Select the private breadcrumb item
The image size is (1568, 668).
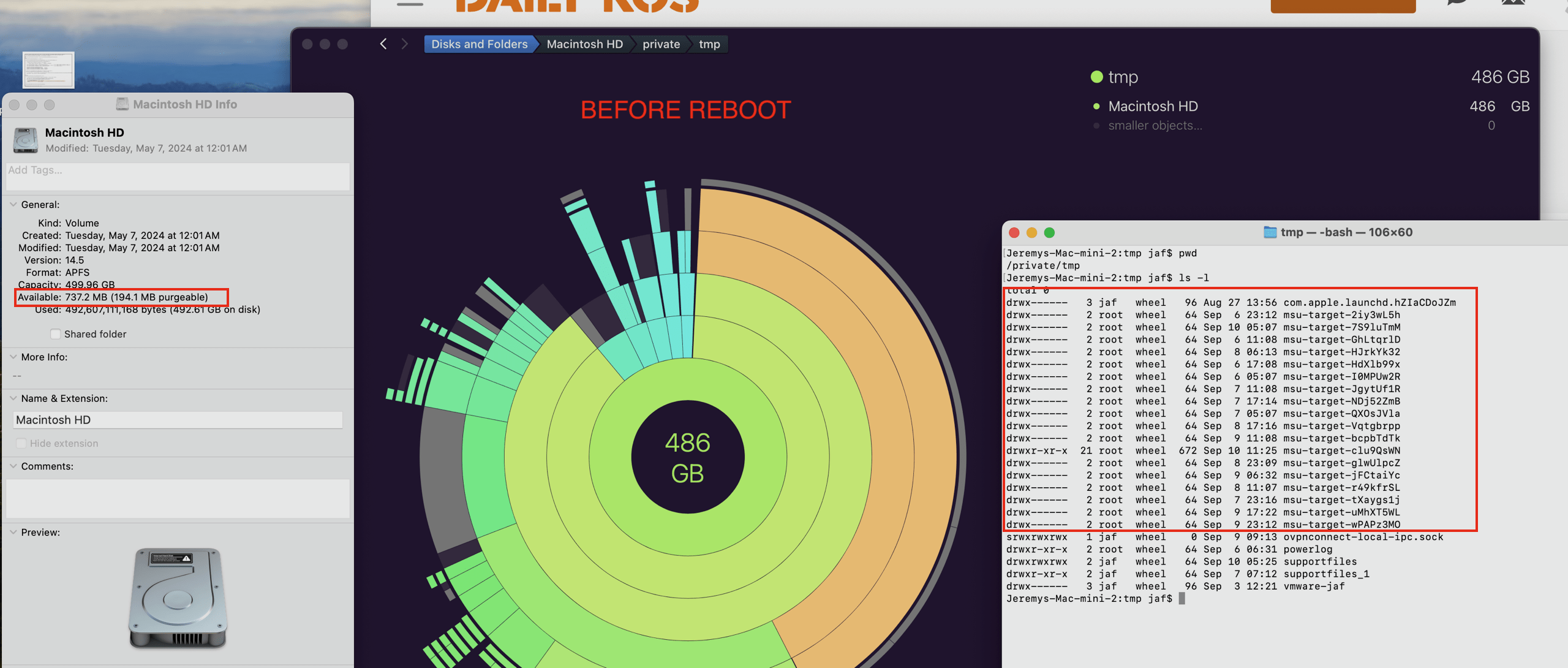click(x=661, y=44)
